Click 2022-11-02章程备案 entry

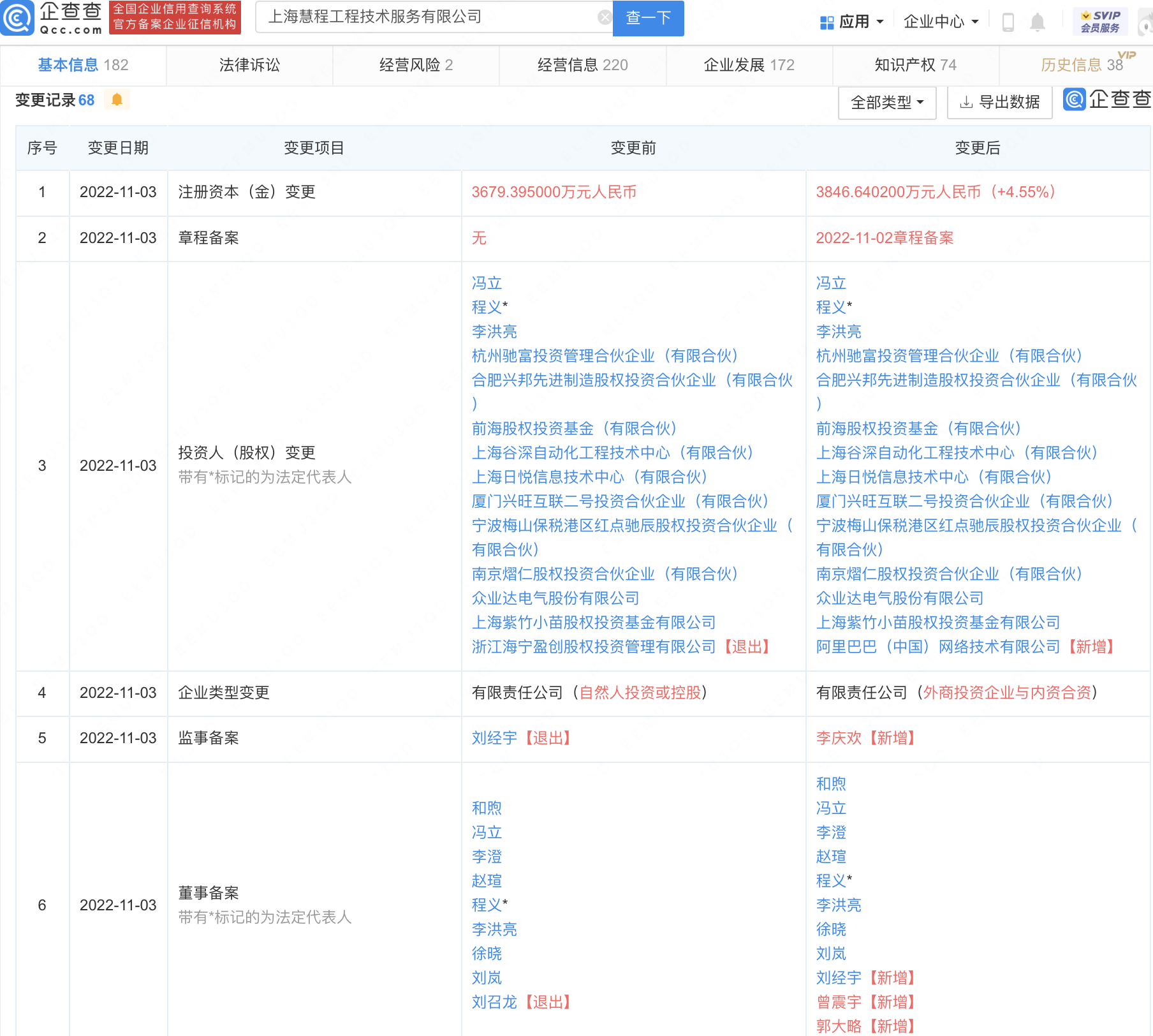pyautogui.click(x=885, y=238)
